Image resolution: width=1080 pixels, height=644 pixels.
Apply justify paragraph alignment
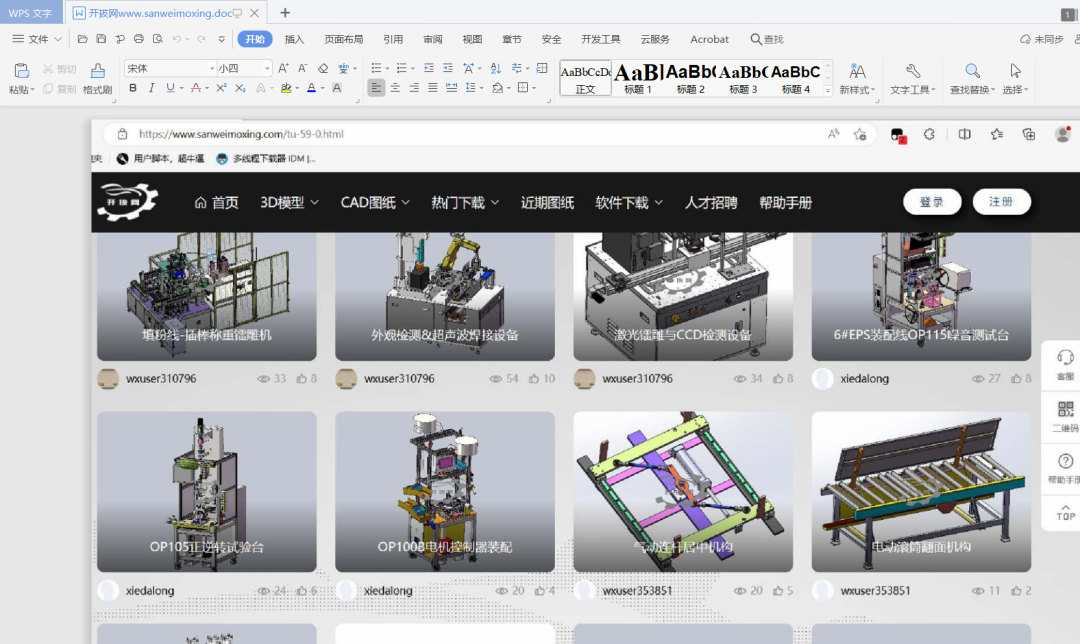(433, 87)
